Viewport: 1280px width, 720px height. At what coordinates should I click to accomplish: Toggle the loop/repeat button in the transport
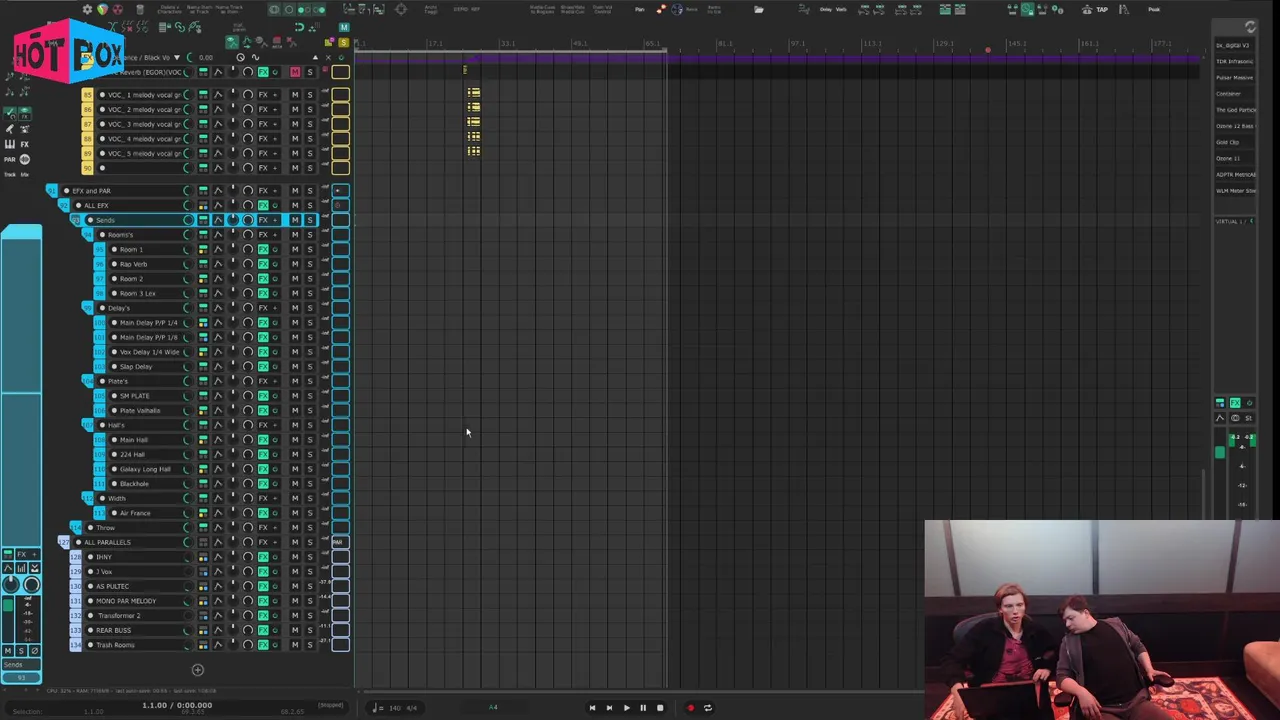pyautogui.click(x=708, y=708)
